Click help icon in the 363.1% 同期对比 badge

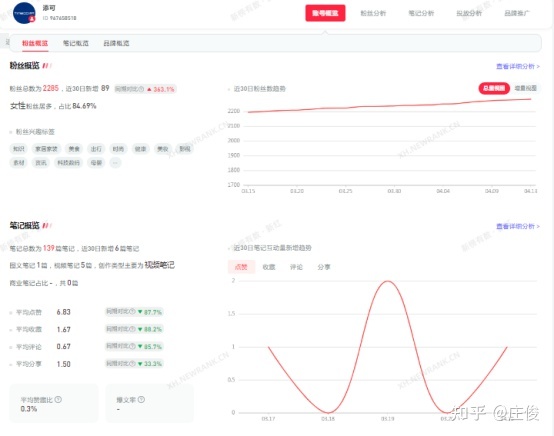[x=141, y=89]
